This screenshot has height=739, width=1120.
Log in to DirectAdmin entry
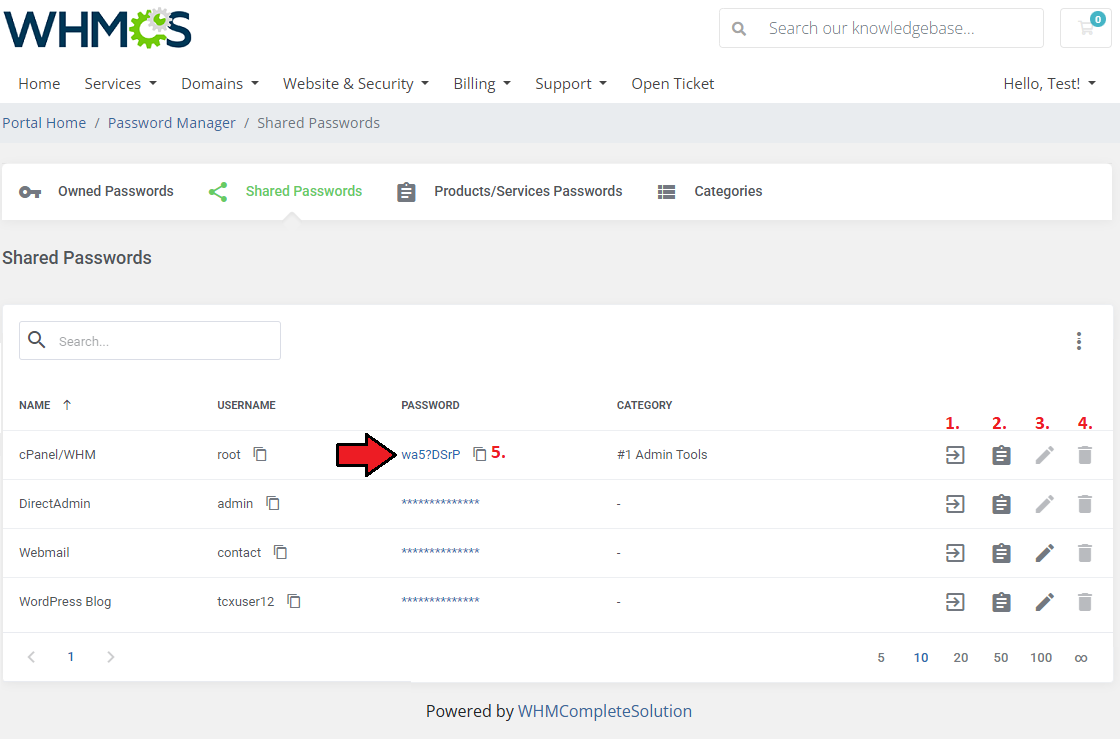pos(955,504)
